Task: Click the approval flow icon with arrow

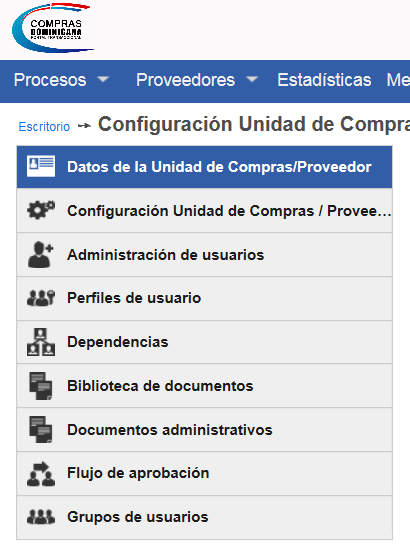Action: (41, 473)
